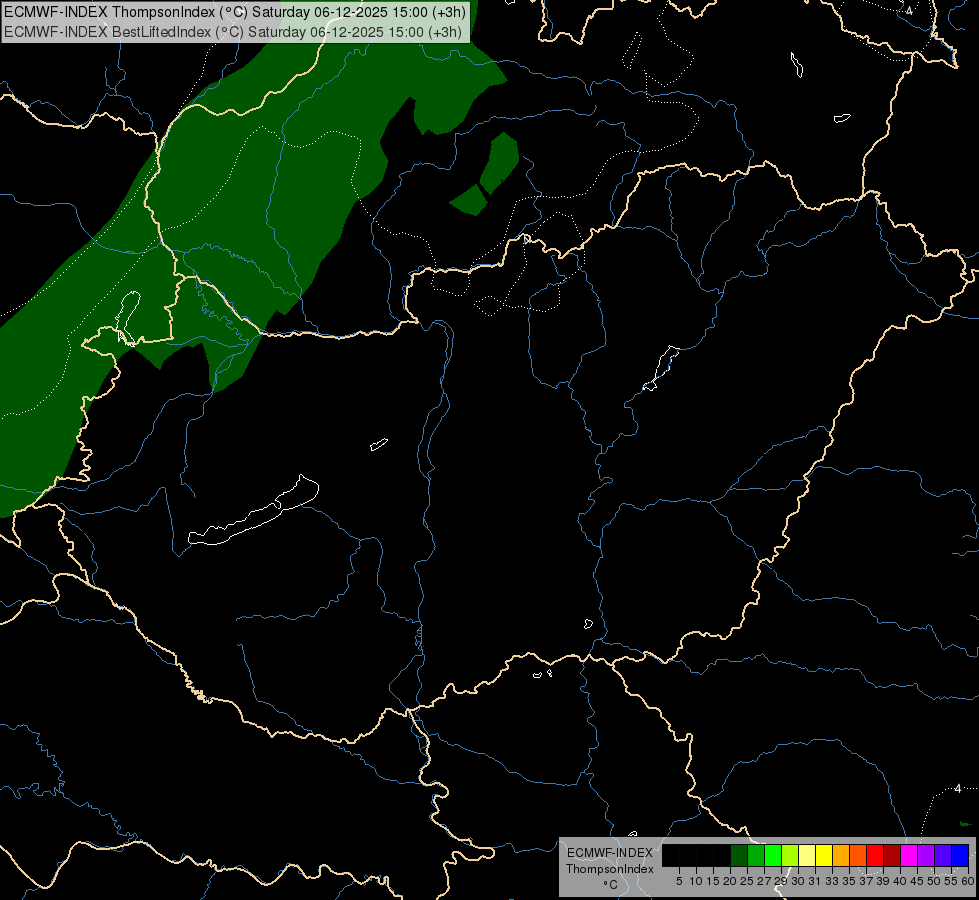Click the dark green 20–25 legend swatch
This screenshot has height=900, width=979.
[x=739, y=855]
